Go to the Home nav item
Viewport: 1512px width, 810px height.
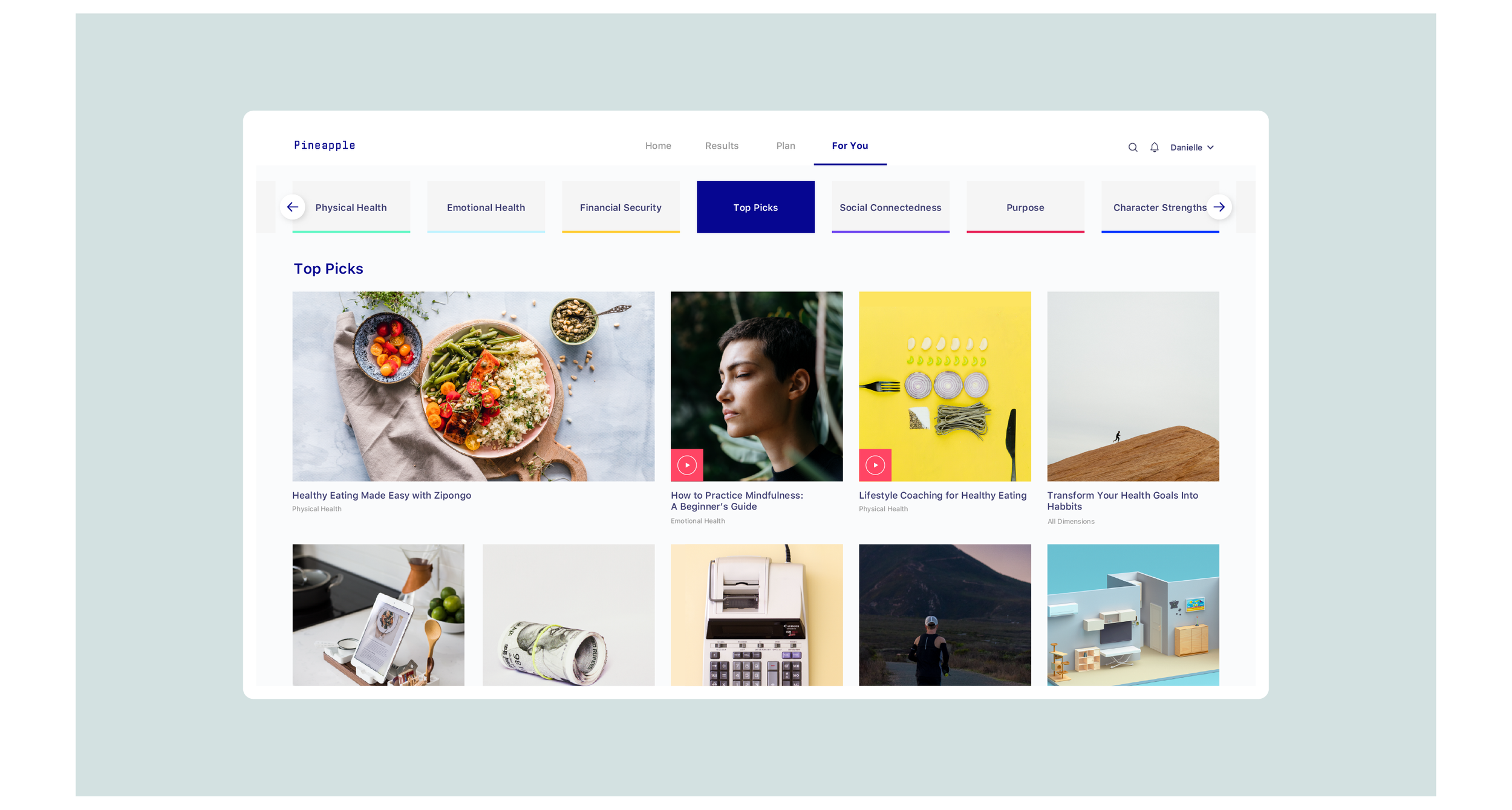click(x=658, y=146)
